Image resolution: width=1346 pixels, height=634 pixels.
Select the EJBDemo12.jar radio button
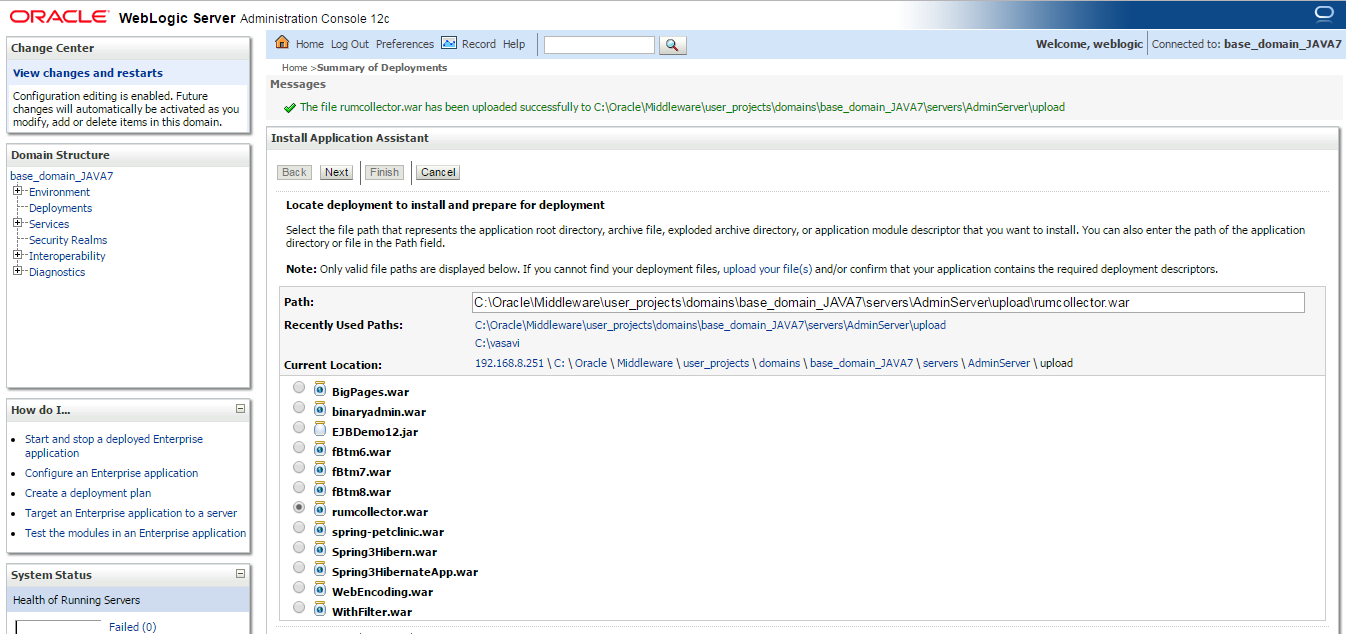pos(299,428)
